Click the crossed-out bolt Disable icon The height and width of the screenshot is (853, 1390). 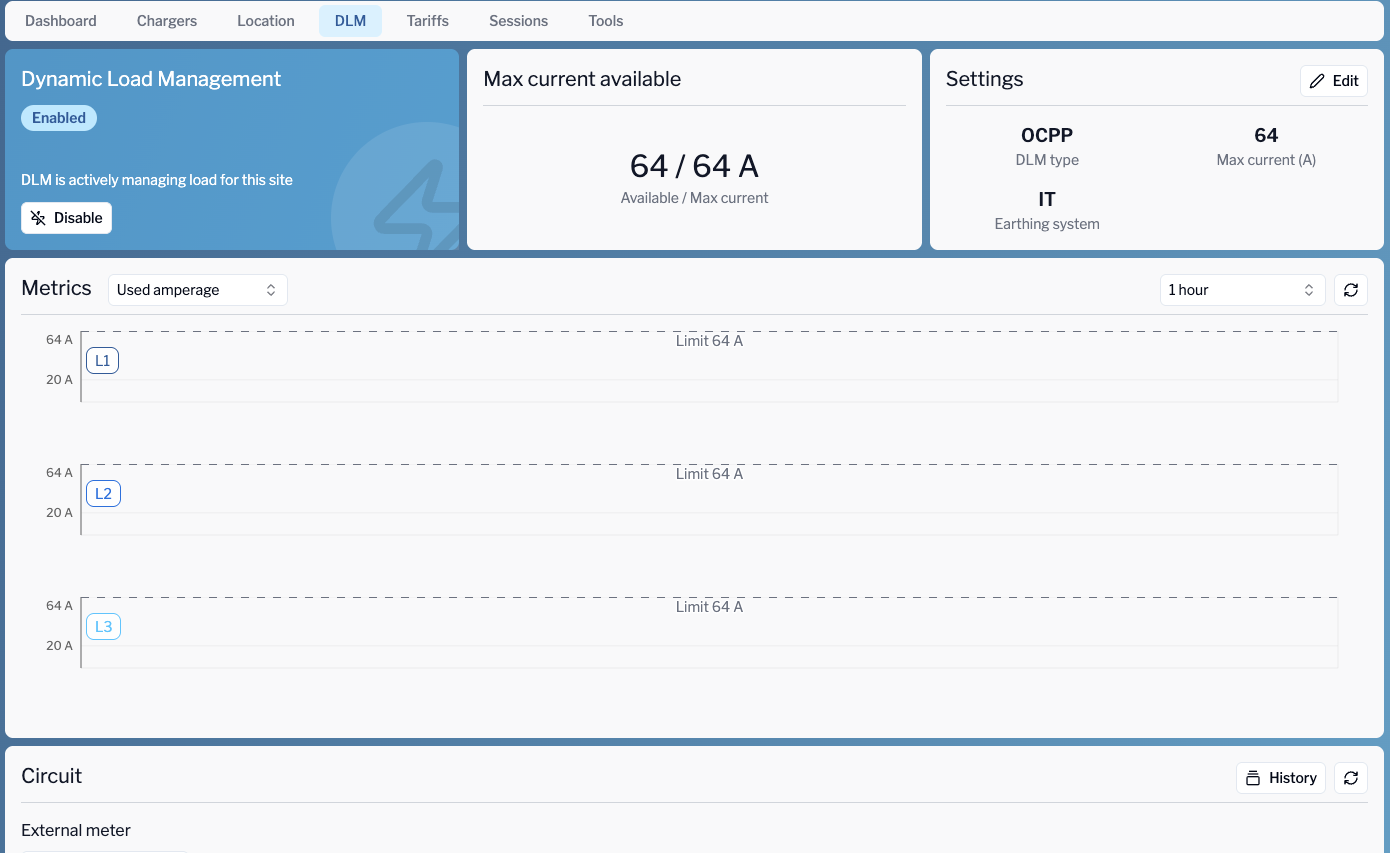[x=37, y=217]
